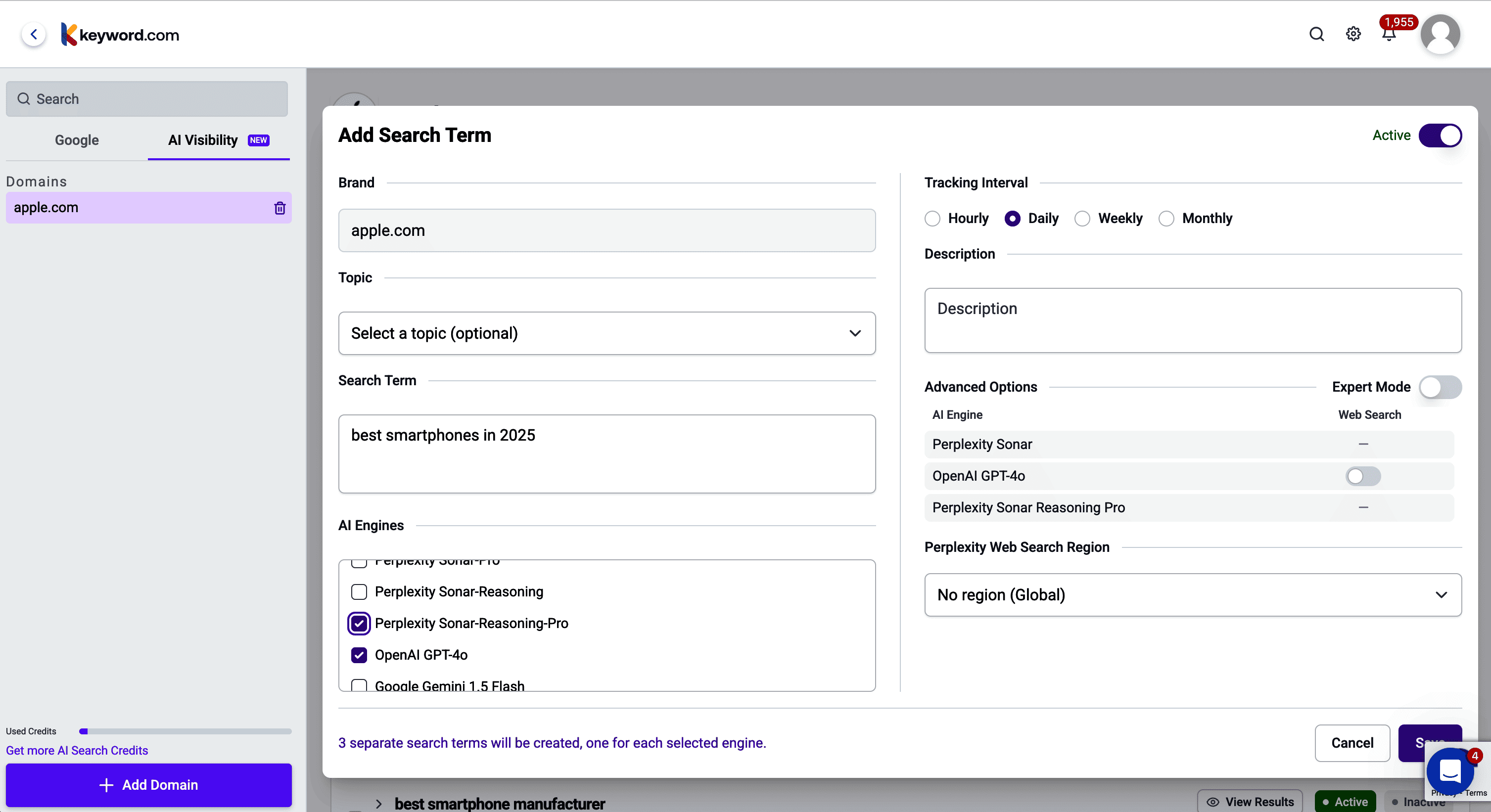Open Perplexity Web Search Region dropdown
1491x812 pixels.
tap(1192, 595)
